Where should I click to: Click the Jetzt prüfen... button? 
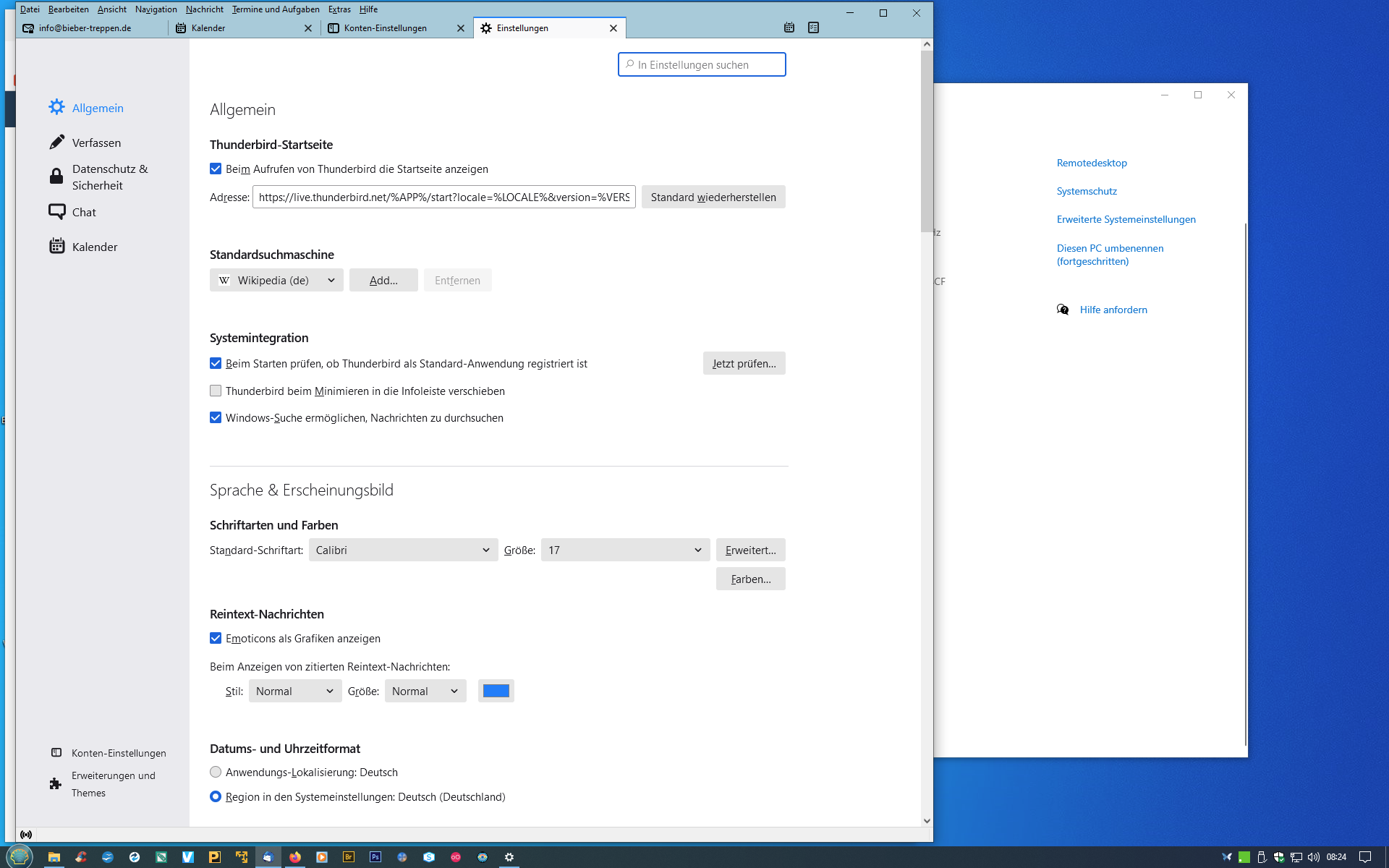[744, 364]
